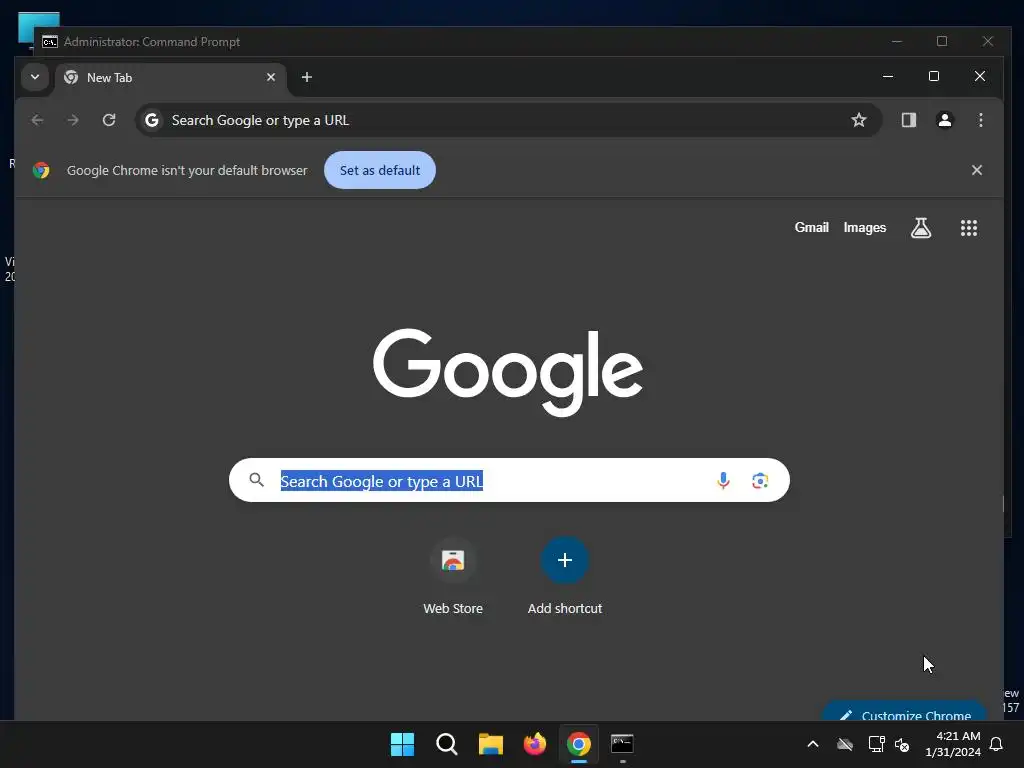Open Search Labs flask icon
The image size is (1024, 768).
pos(921,228)
